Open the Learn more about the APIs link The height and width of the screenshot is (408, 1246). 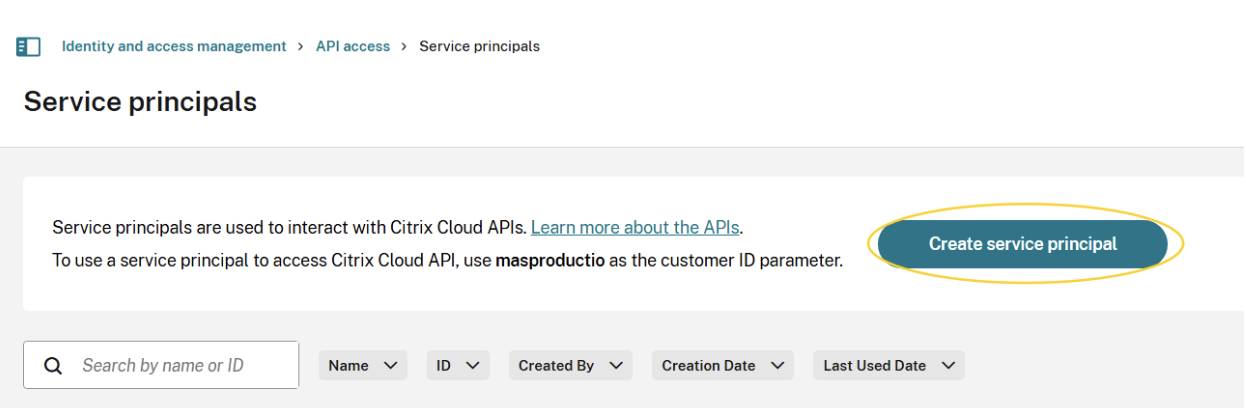click(635, 228)
